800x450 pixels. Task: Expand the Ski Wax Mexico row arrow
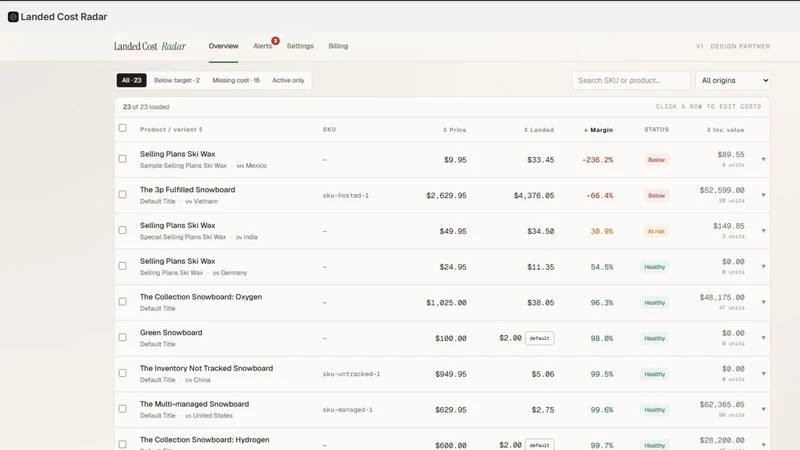[x=763, y=160]
